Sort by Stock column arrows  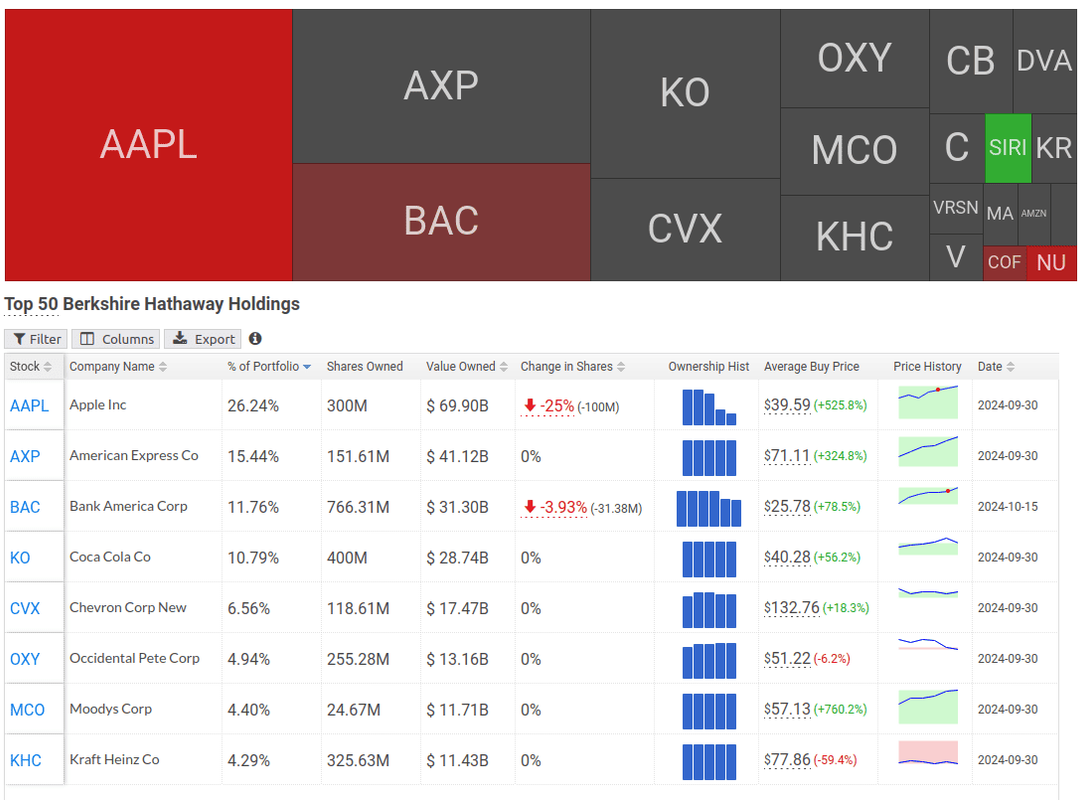pyautogui.click(x=48, y=367)
